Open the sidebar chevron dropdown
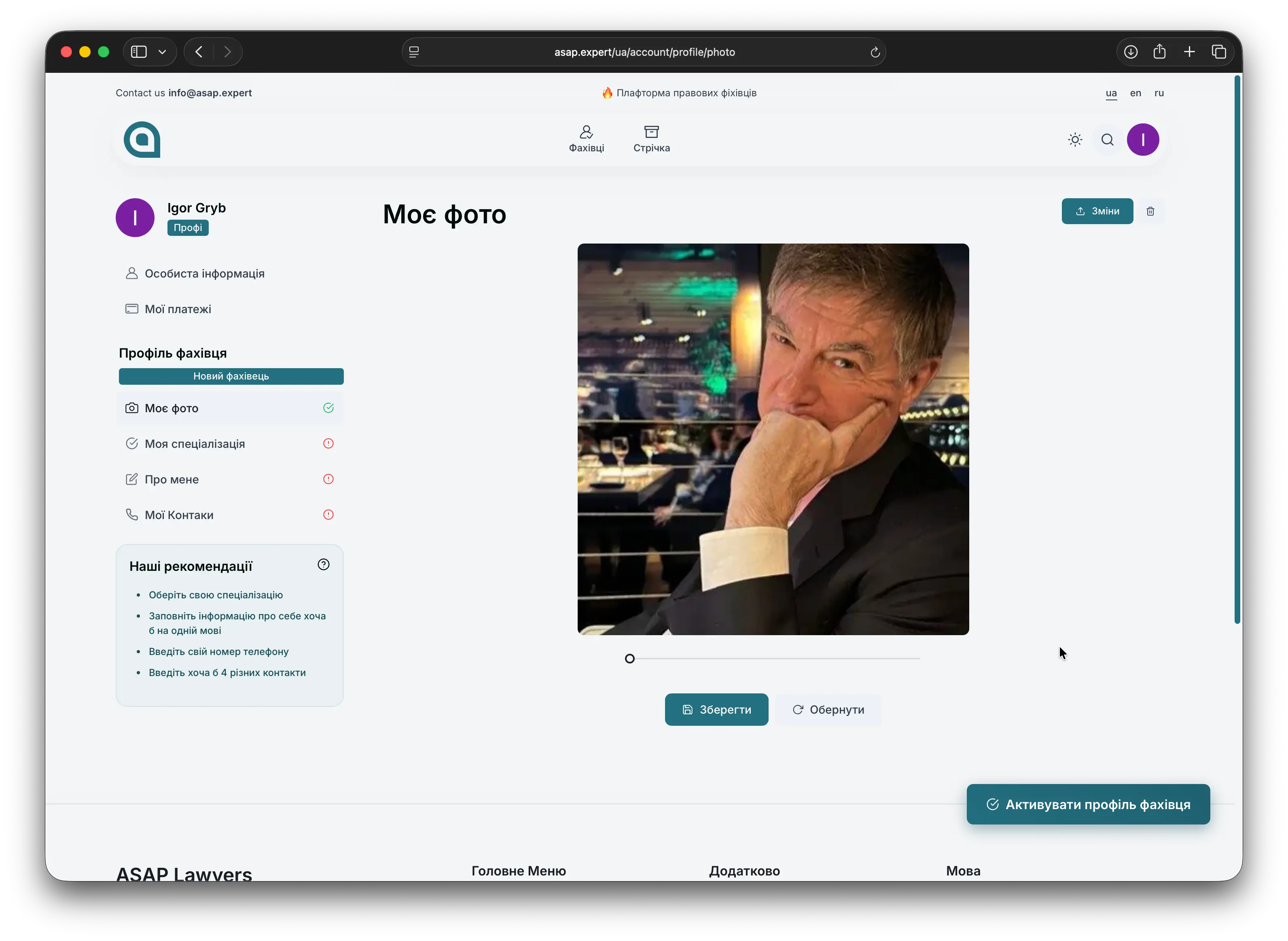Screen dimensions: 1288x941 (x=163, y=51)
